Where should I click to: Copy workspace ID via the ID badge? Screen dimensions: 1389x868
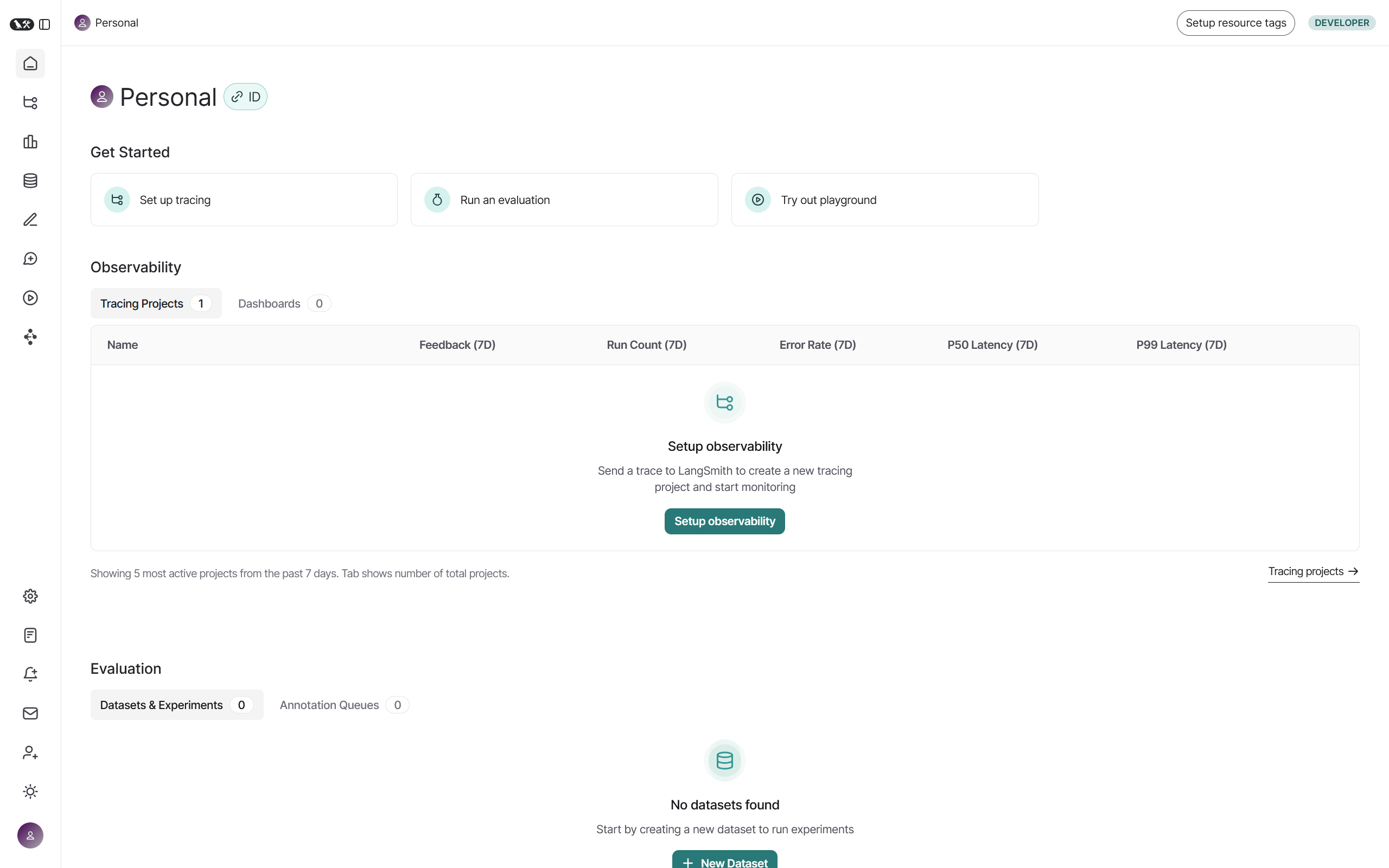coord(246,97)
